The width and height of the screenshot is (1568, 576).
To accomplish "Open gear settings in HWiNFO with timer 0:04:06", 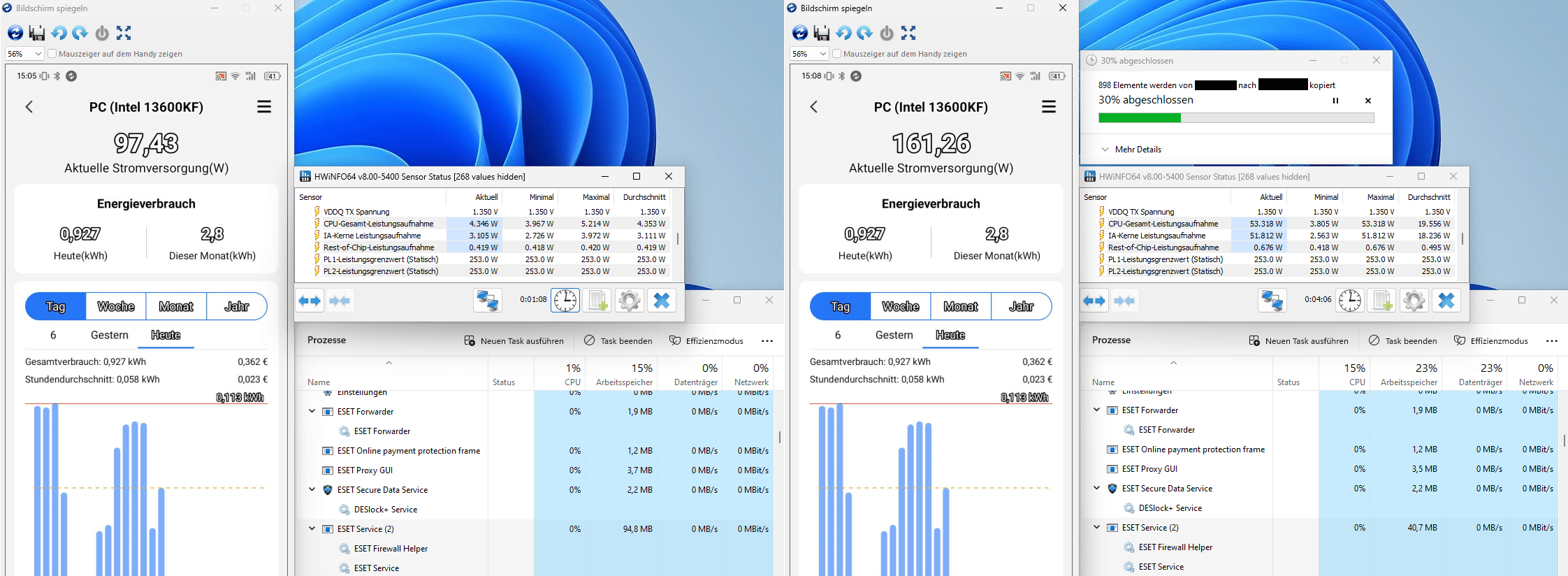I will point(1414,301).
